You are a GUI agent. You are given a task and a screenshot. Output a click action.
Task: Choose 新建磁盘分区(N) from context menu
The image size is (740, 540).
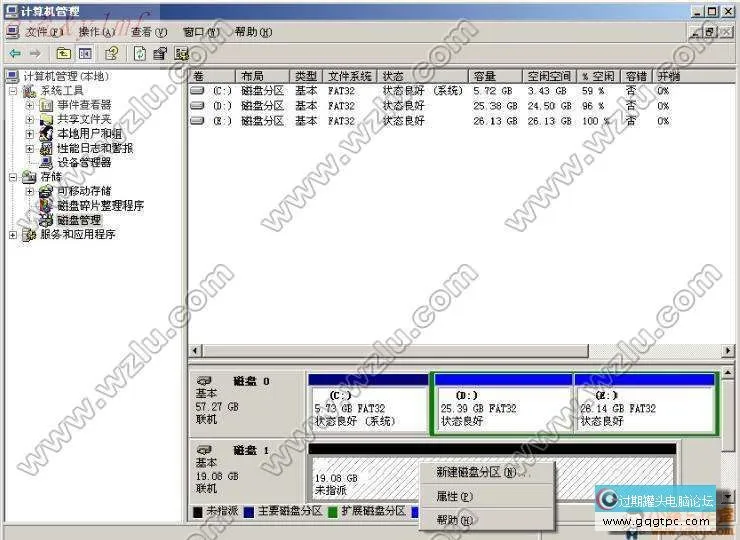(x=486, y=472)
